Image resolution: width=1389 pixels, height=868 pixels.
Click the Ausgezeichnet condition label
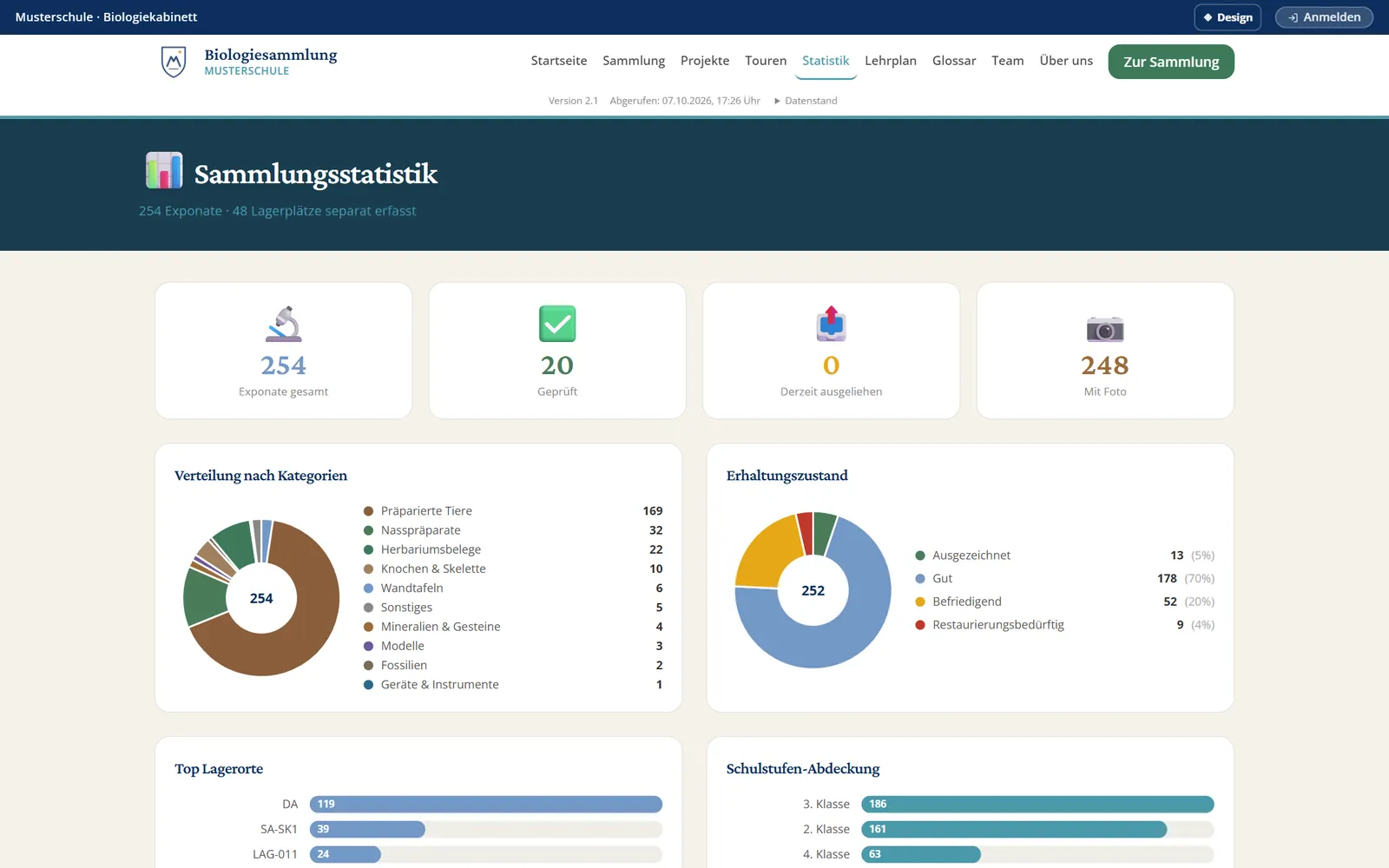(x=971, y=556)
